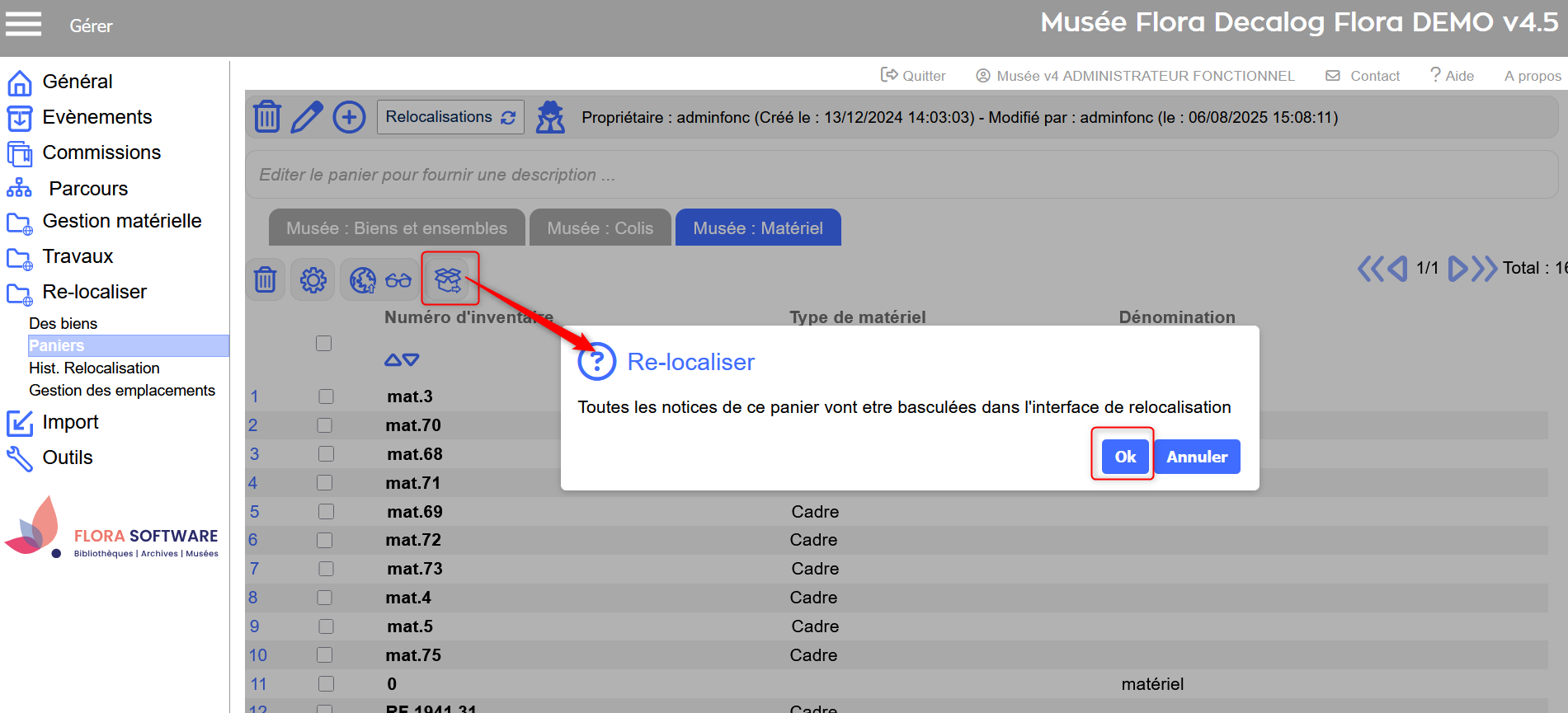Toggle the select-all checkbox in header
Viewport: 1568px width, 713px height.
[323, 343]
